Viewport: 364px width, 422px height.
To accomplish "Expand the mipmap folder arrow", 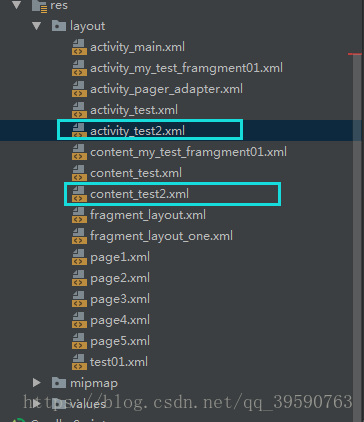I will (37, 383).
